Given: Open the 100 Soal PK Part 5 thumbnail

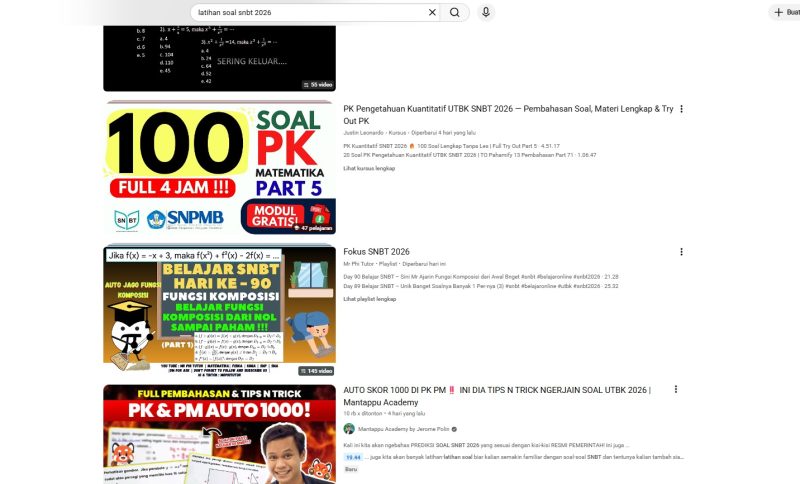Looking at the screenshot, I should point(219,169).
